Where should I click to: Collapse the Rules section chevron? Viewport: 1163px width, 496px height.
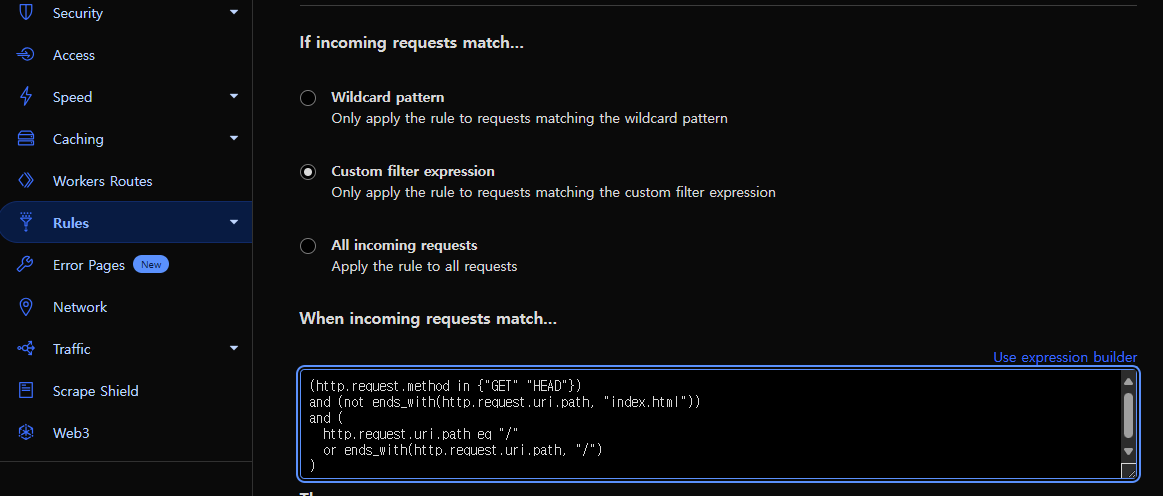234,222
